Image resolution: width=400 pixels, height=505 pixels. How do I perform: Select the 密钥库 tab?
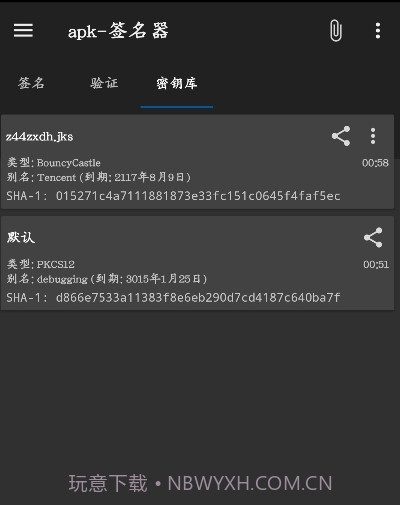pyautogui.click(x=177, y=83)
